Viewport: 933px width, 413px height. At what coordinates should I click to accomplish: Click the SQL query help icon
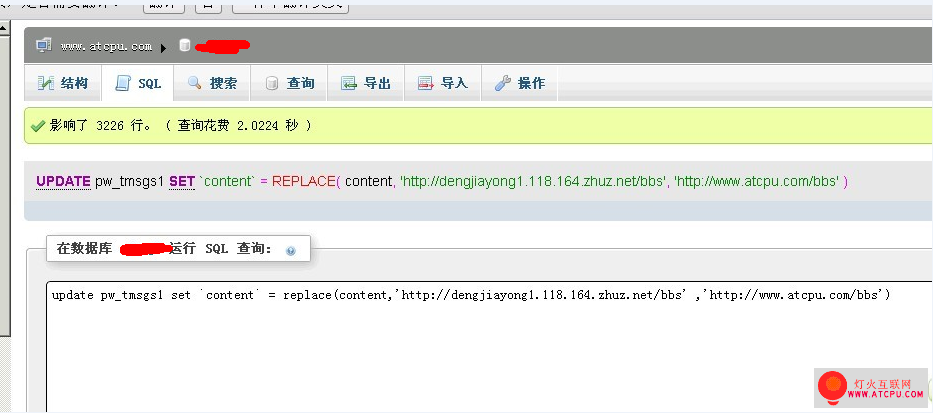(x=290, y=251)
